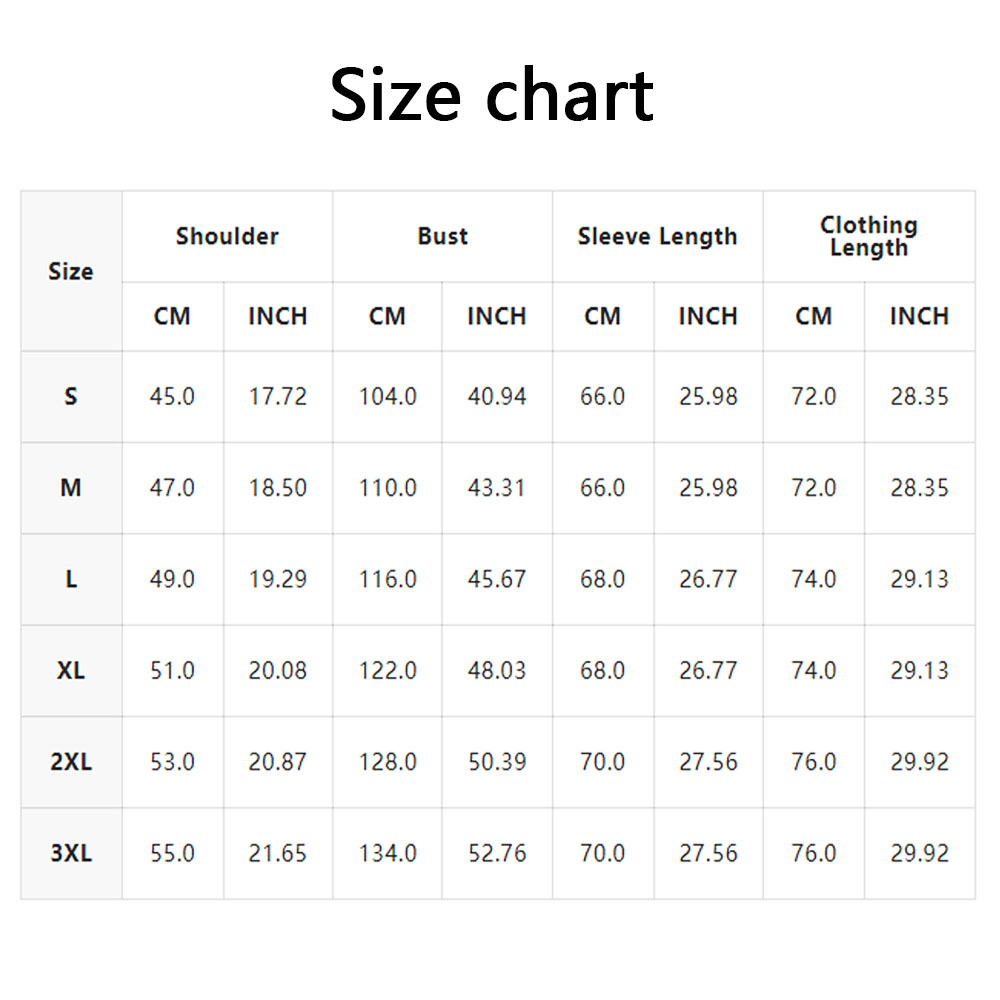Viewport: 1000px width, 1000px height.
Task: Select the Size header cell
Action: (x=71, y=271)
